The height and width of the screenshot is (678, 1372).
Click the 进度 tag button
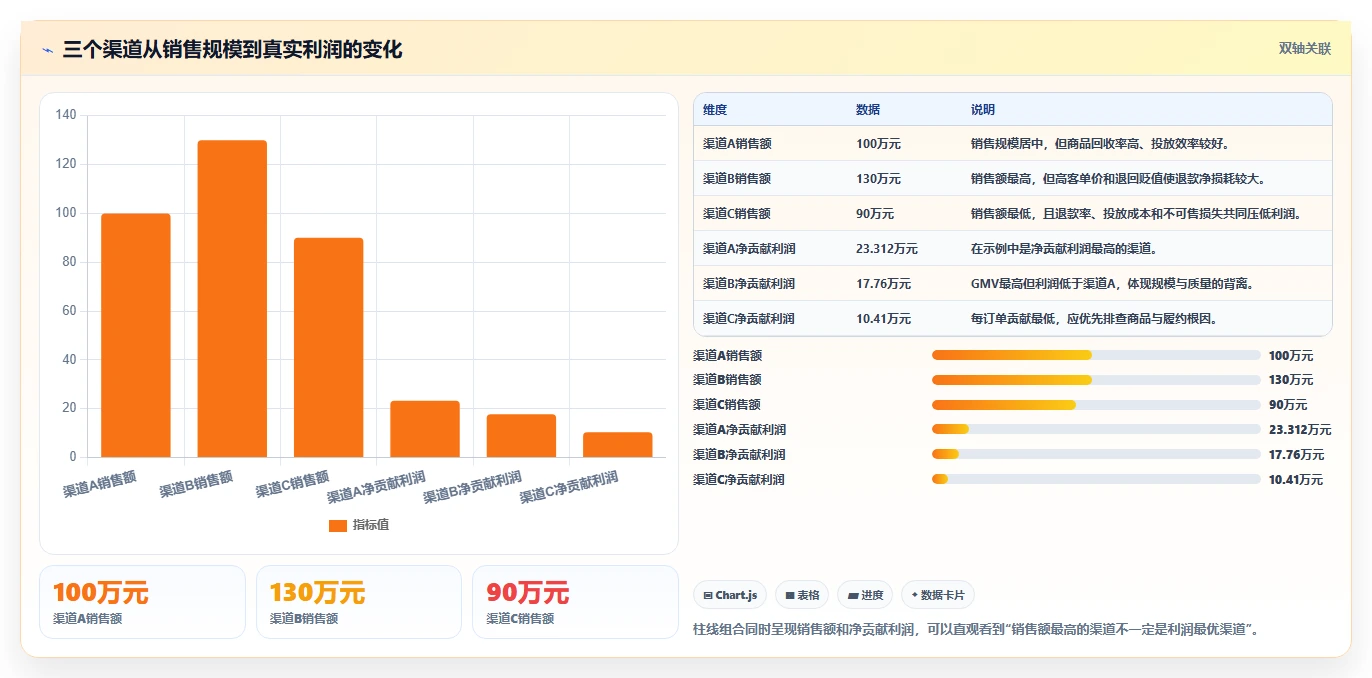click(865, 595)
